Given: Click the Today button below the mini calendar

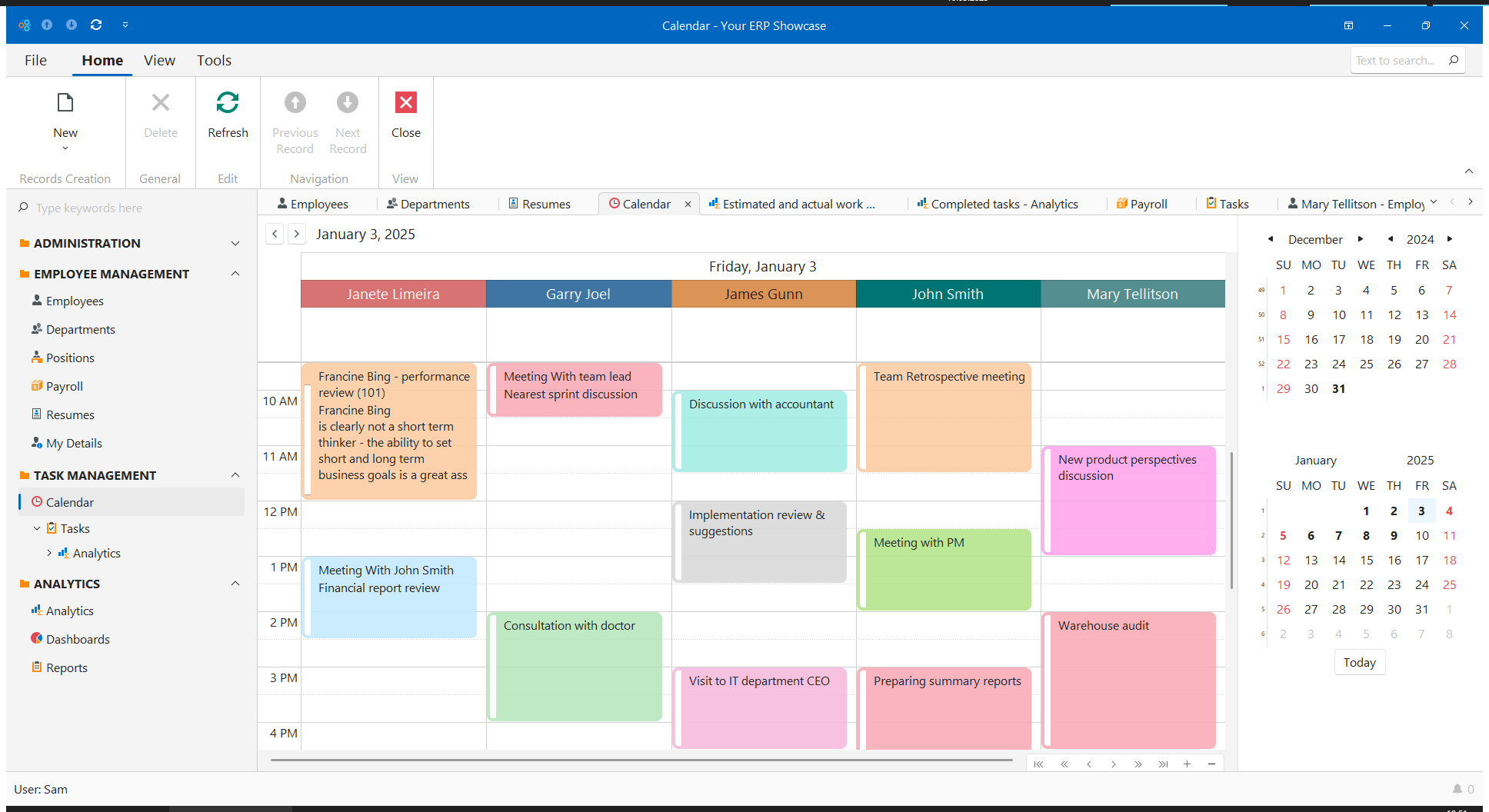Looking at the screenshot, I should tap(1359, 662).
